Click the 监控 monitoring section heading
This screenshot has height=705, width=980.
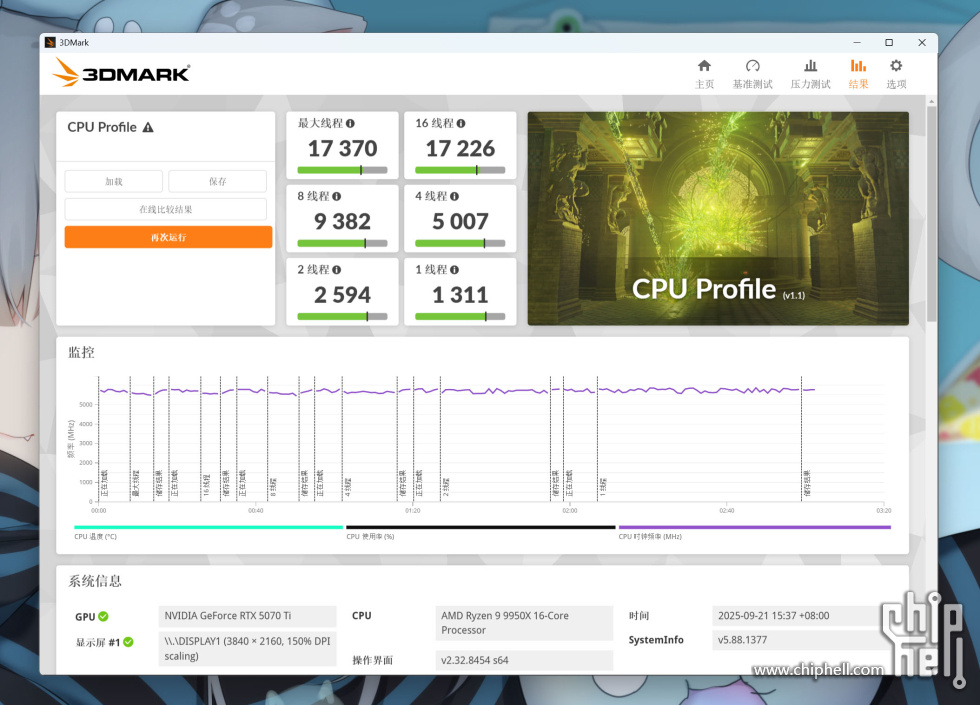pos(81,352)
